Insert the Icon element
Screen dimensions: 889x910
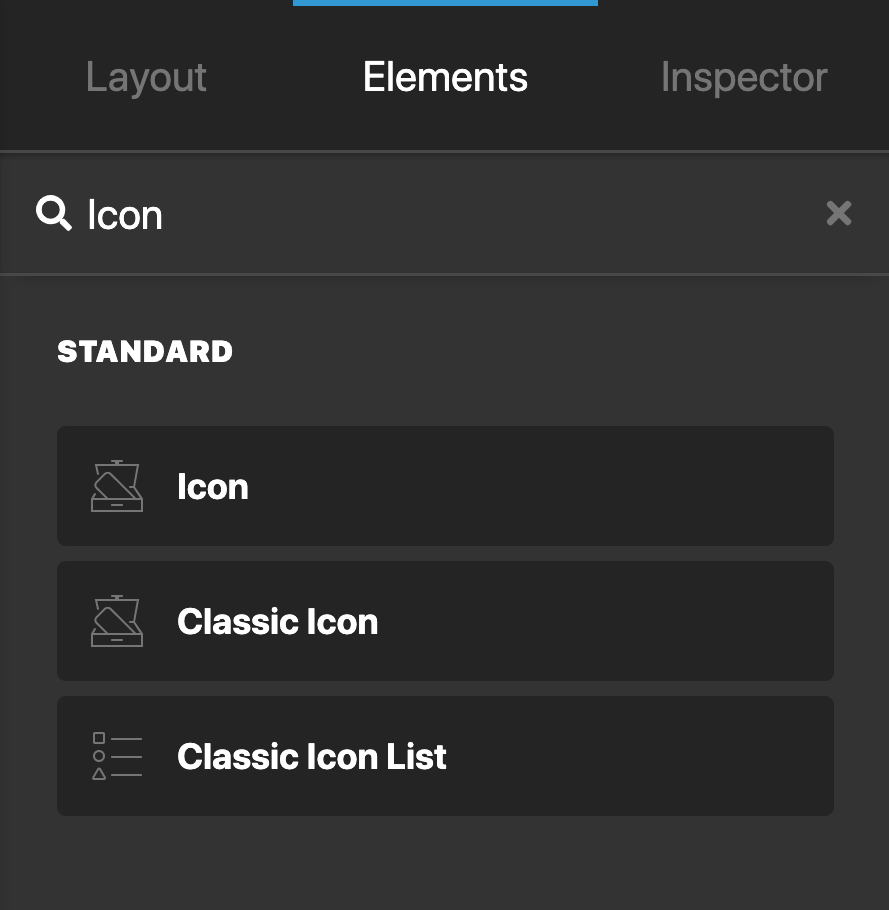tap(445, 486)
